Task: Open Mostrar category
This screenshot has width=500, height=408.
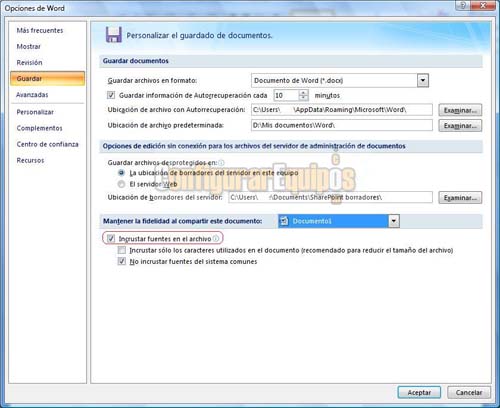Action: [x=29, y=46]
